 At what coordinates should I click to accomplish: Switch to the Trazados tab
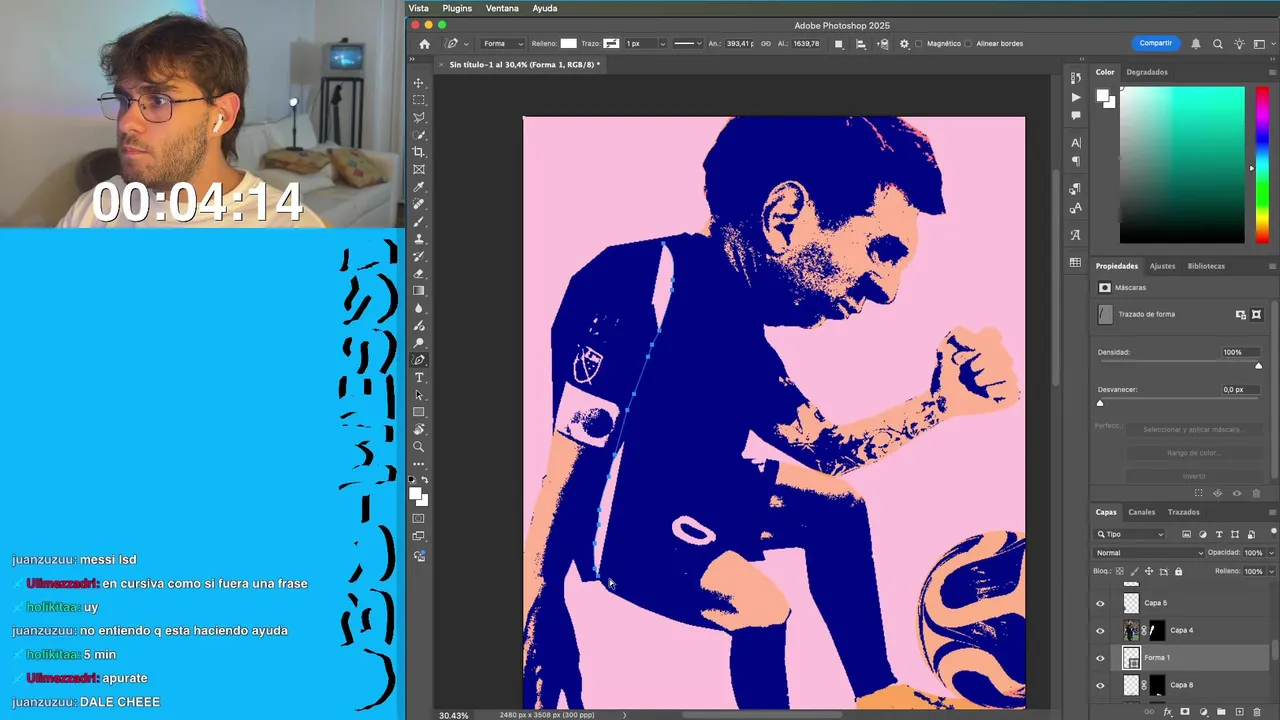1183,512
